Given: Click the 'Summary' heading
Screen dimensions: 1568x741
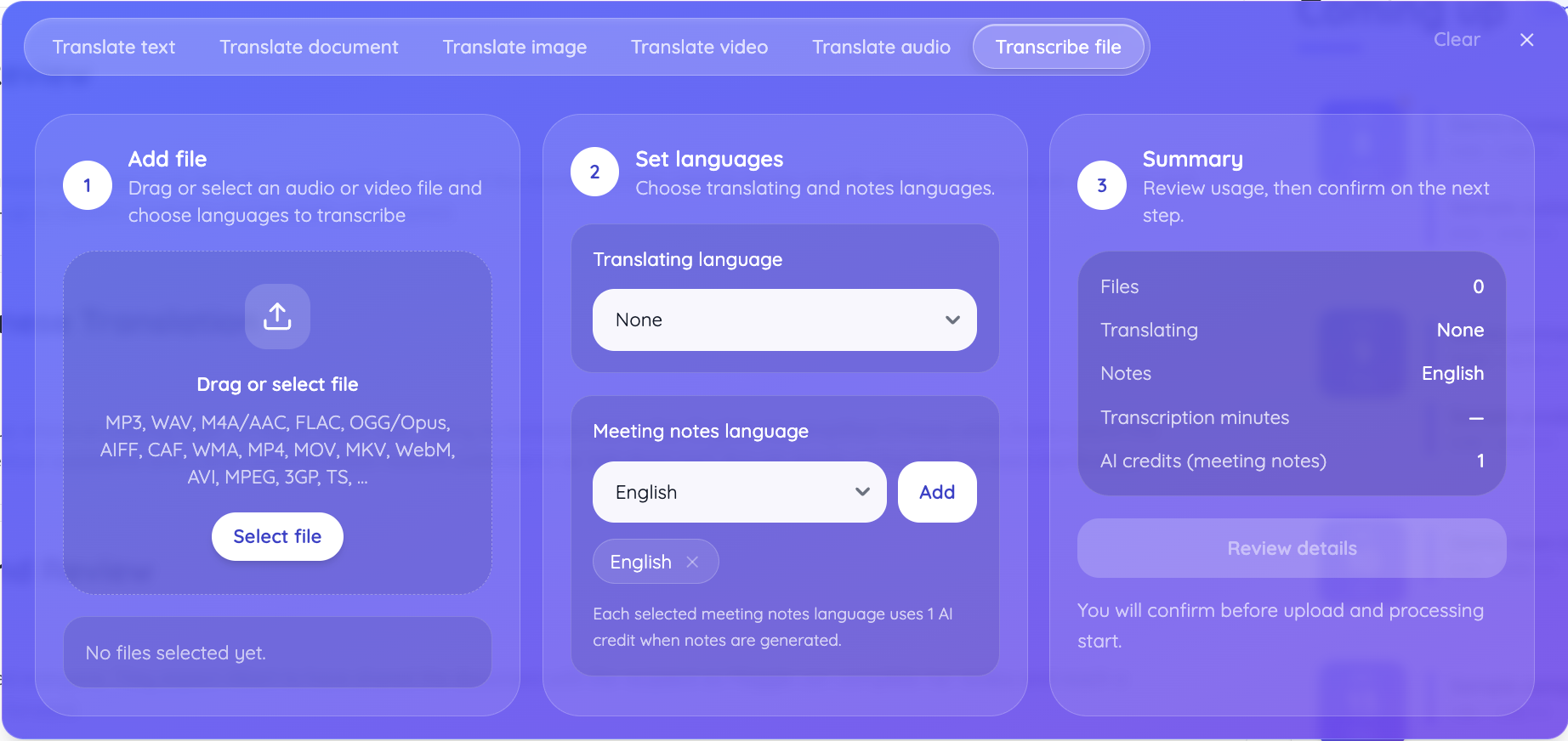Looking at the screenshot, I should (x=1192, y=159).
